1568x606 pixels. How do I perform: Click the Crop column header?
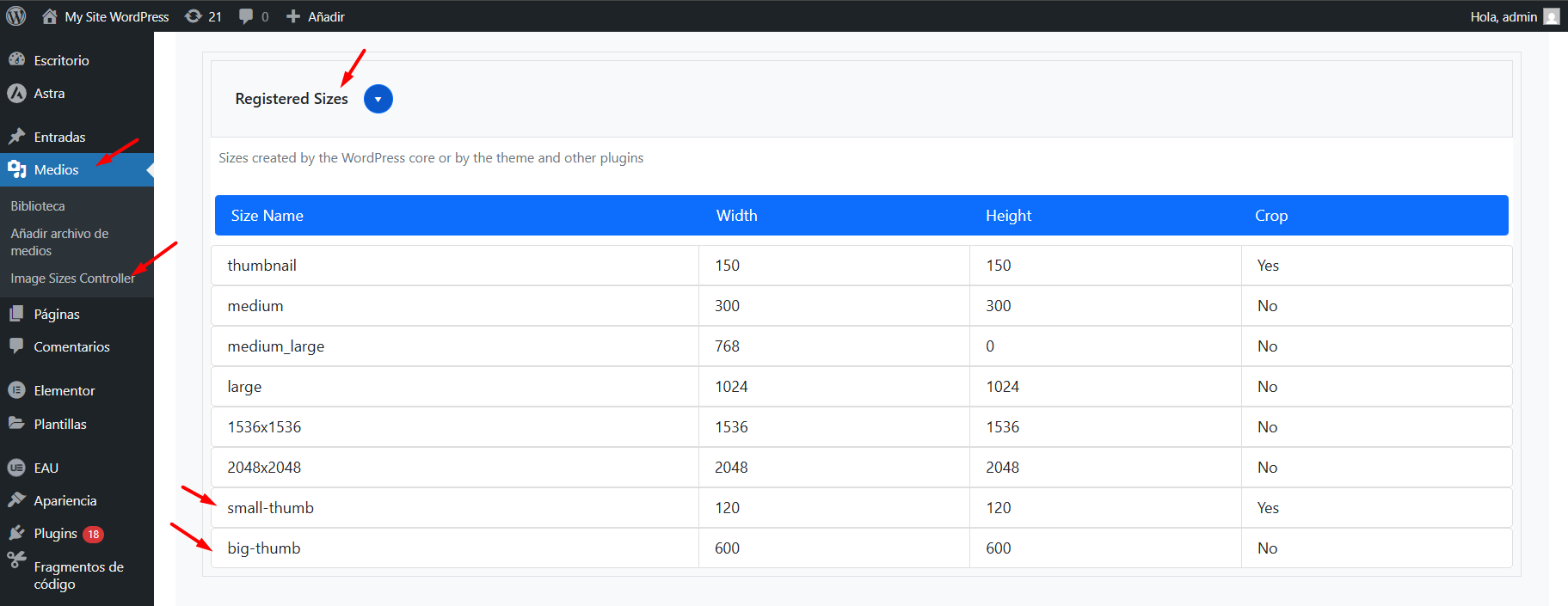tap(1271, 216)
